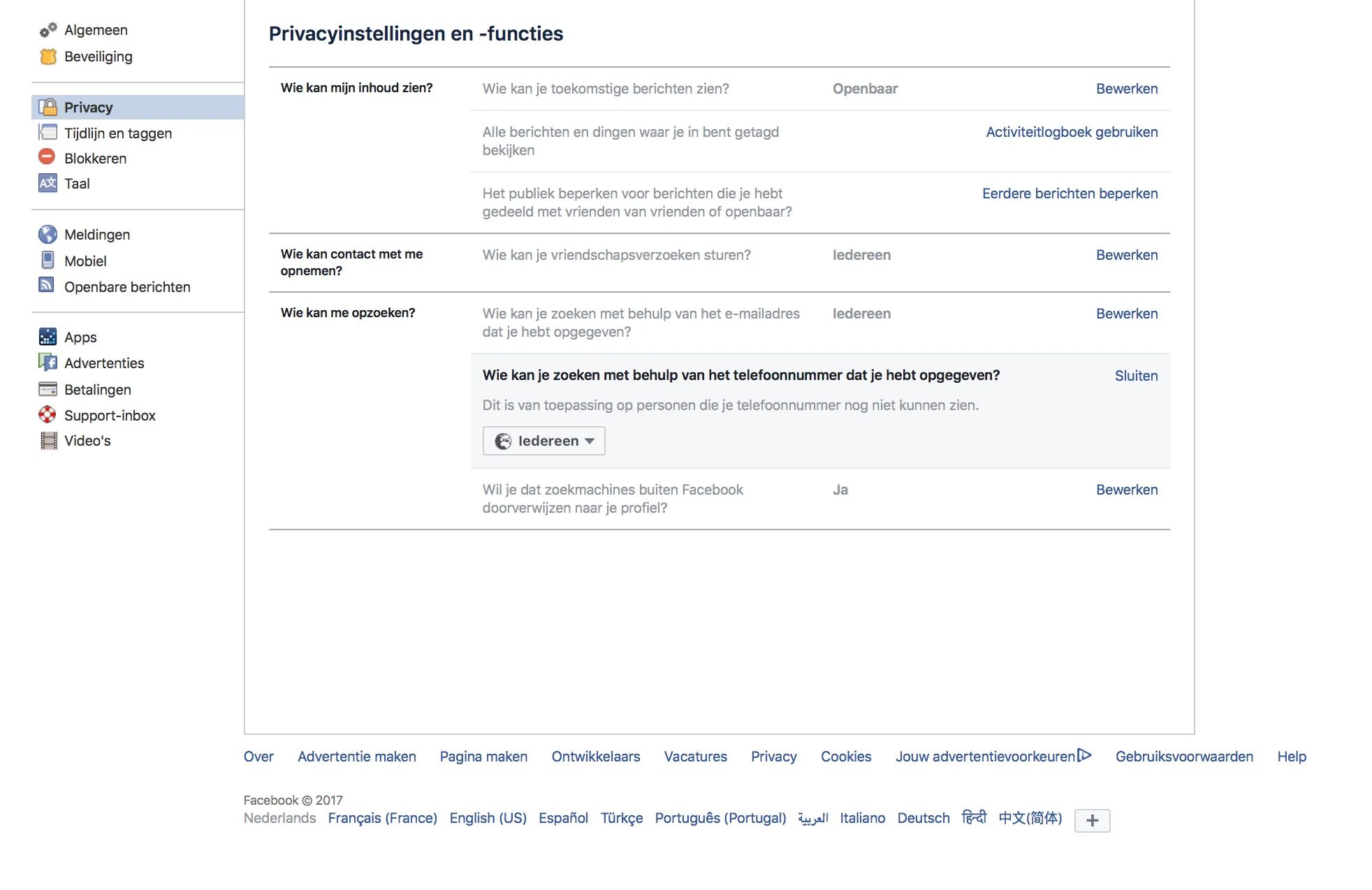Click the Privacy sidebar icon

(48, 106)
